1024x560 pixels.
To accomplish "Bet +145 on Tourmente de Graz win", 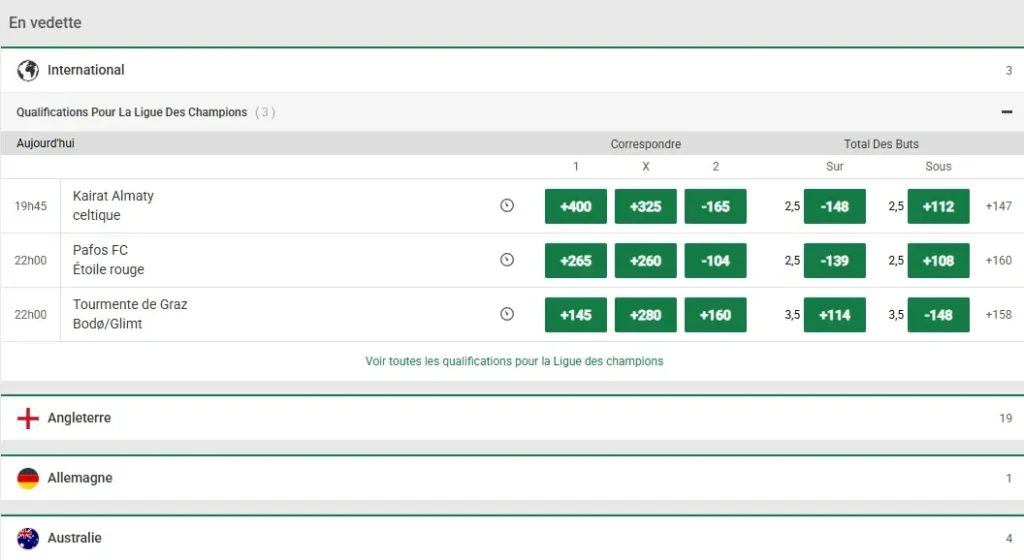I will click(575, 315).
